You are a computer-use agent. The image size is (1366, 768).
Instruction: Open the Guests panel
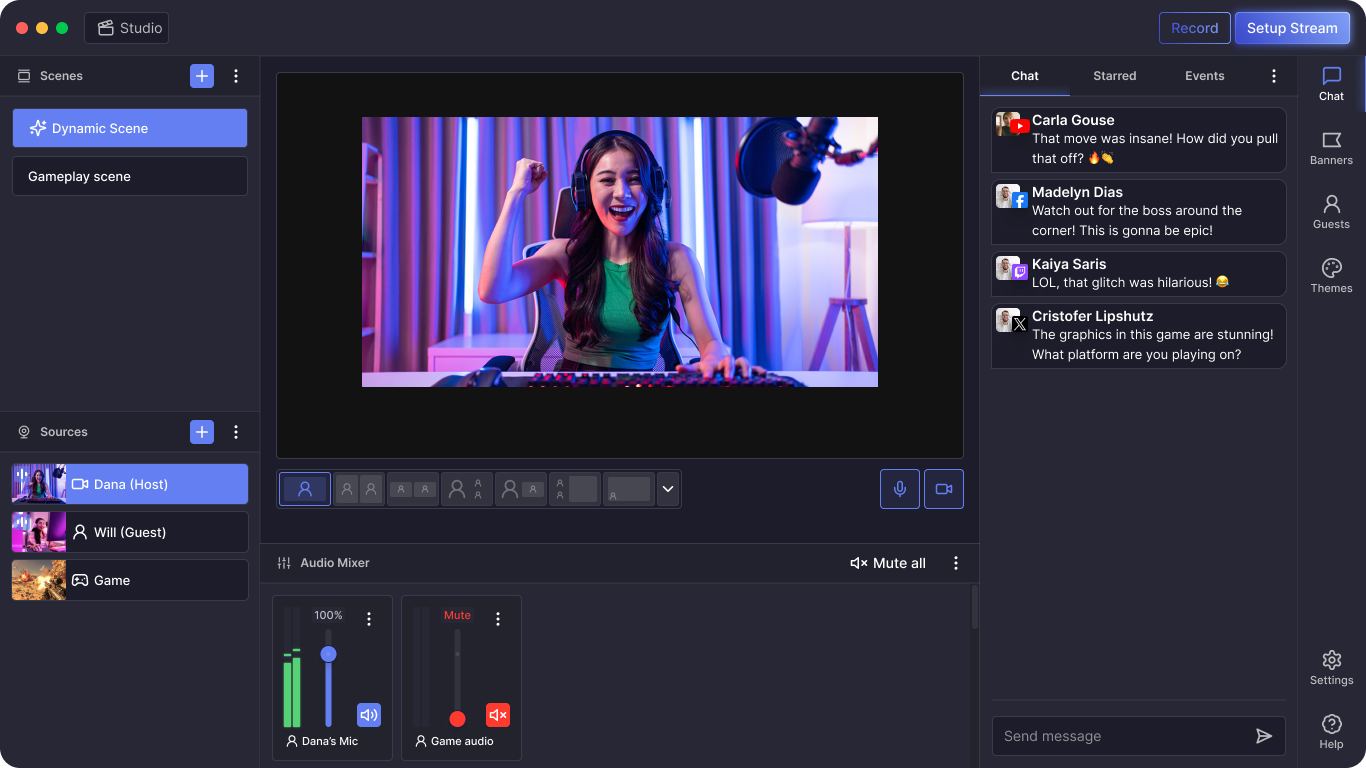(x=1331, y=211)
